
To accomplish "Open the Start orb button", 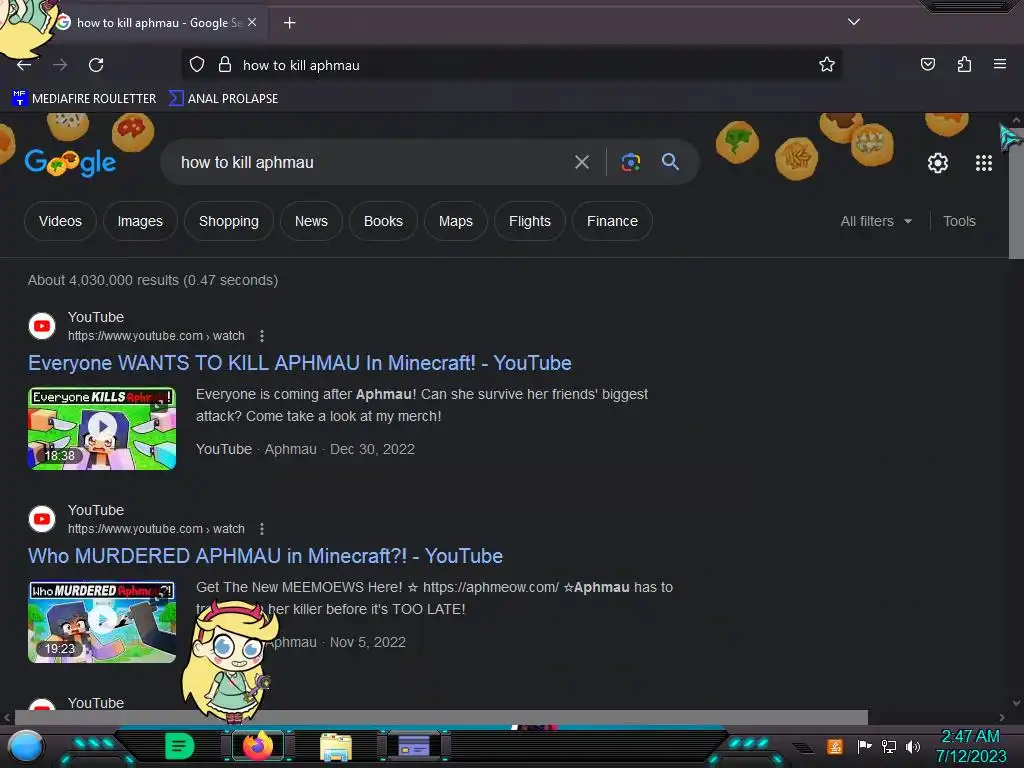I will pyautogui.click(x=25, y=747).
